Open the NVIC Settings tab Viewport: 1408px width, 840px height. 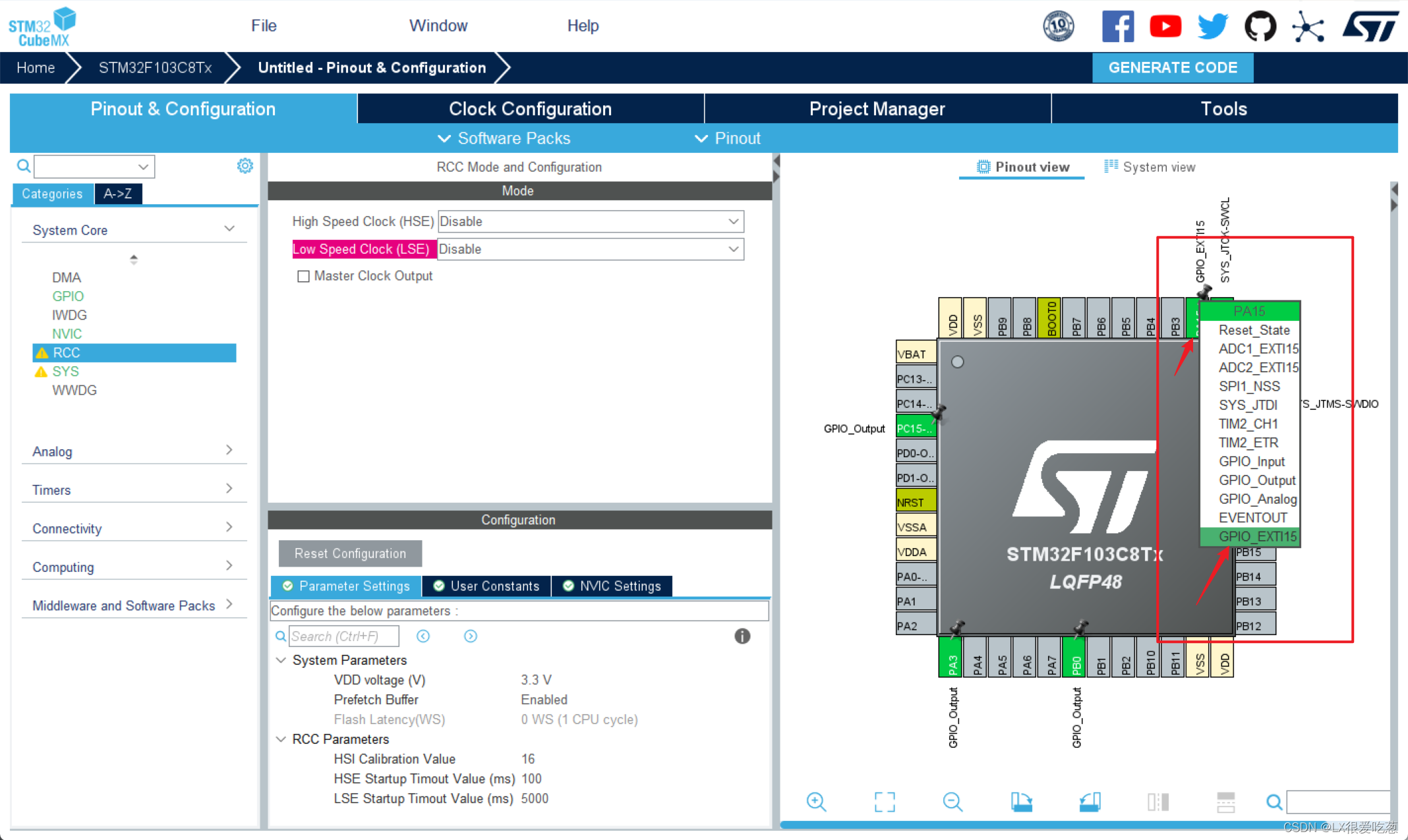(x=612, y=586)
